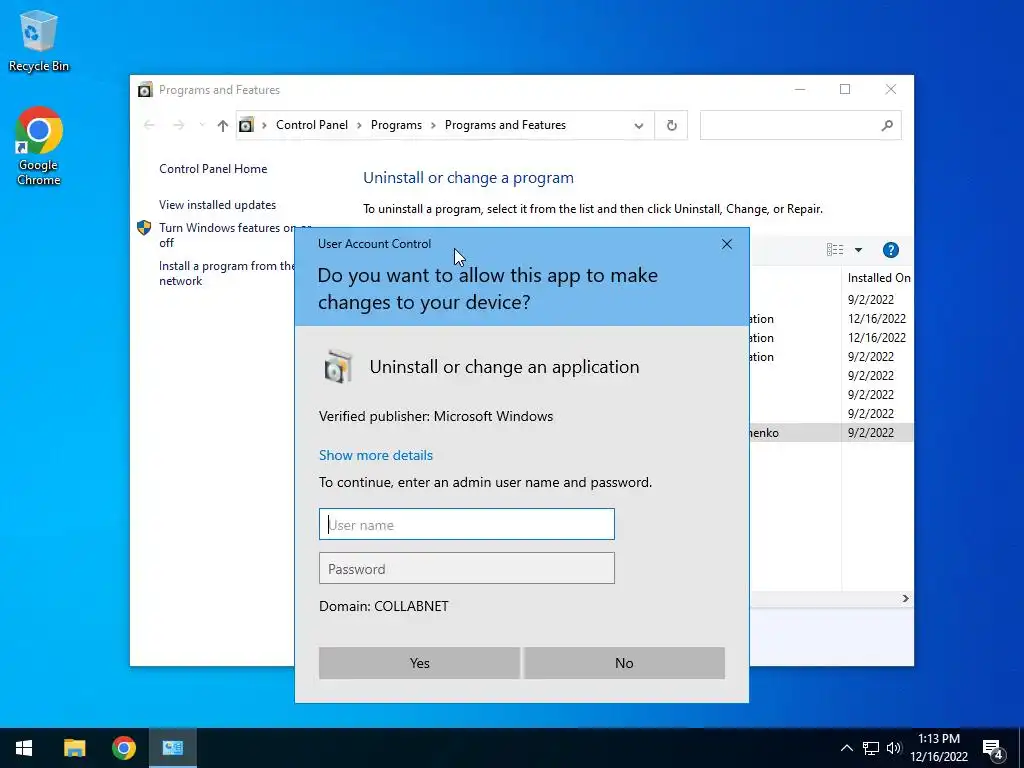1024x768 pixels.
Task: Select the first 12/16/2022 date cell
Action: point(877,319)
